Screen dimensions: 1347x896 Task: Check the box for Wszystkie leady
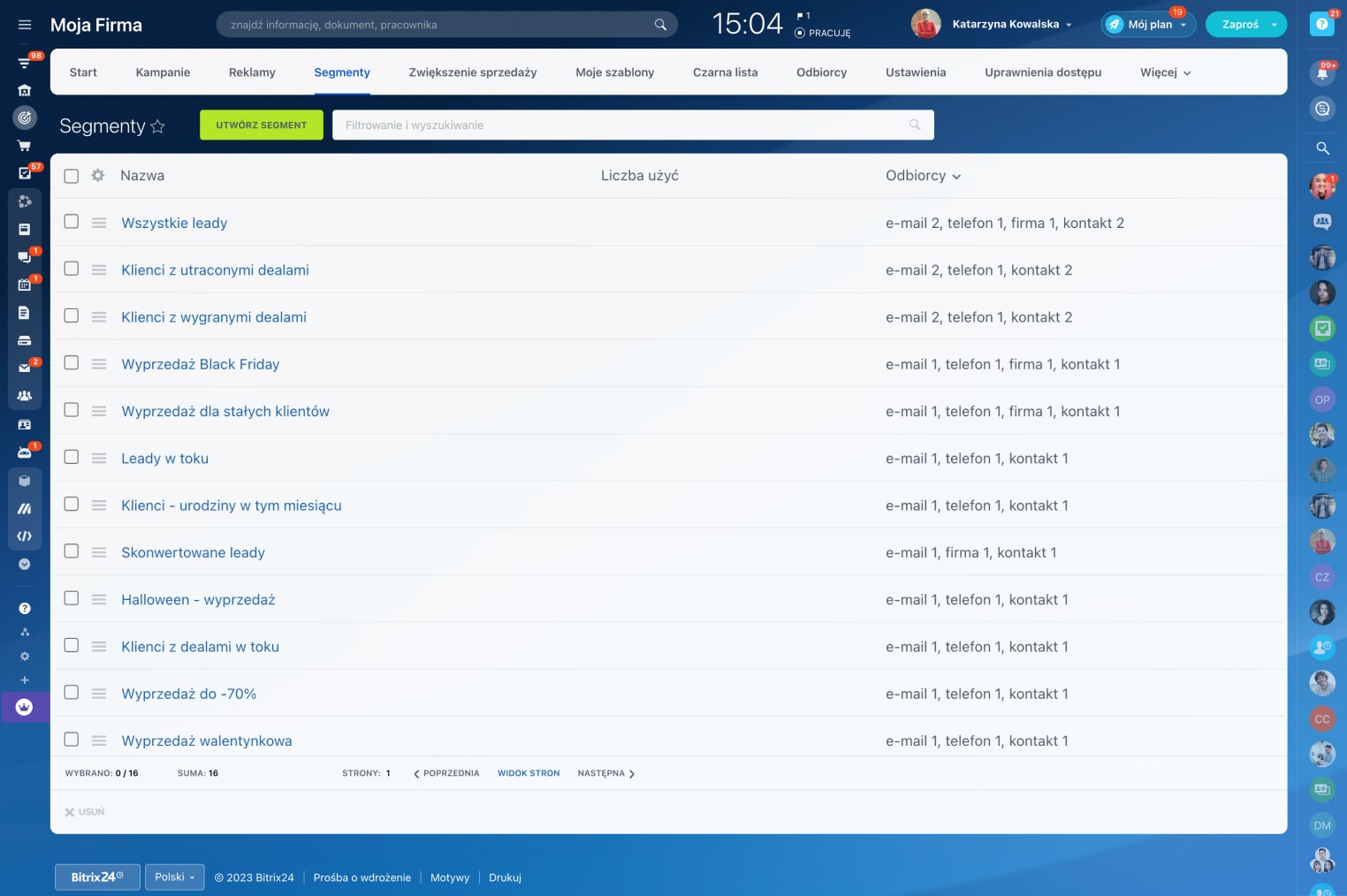tap(72, 222)
